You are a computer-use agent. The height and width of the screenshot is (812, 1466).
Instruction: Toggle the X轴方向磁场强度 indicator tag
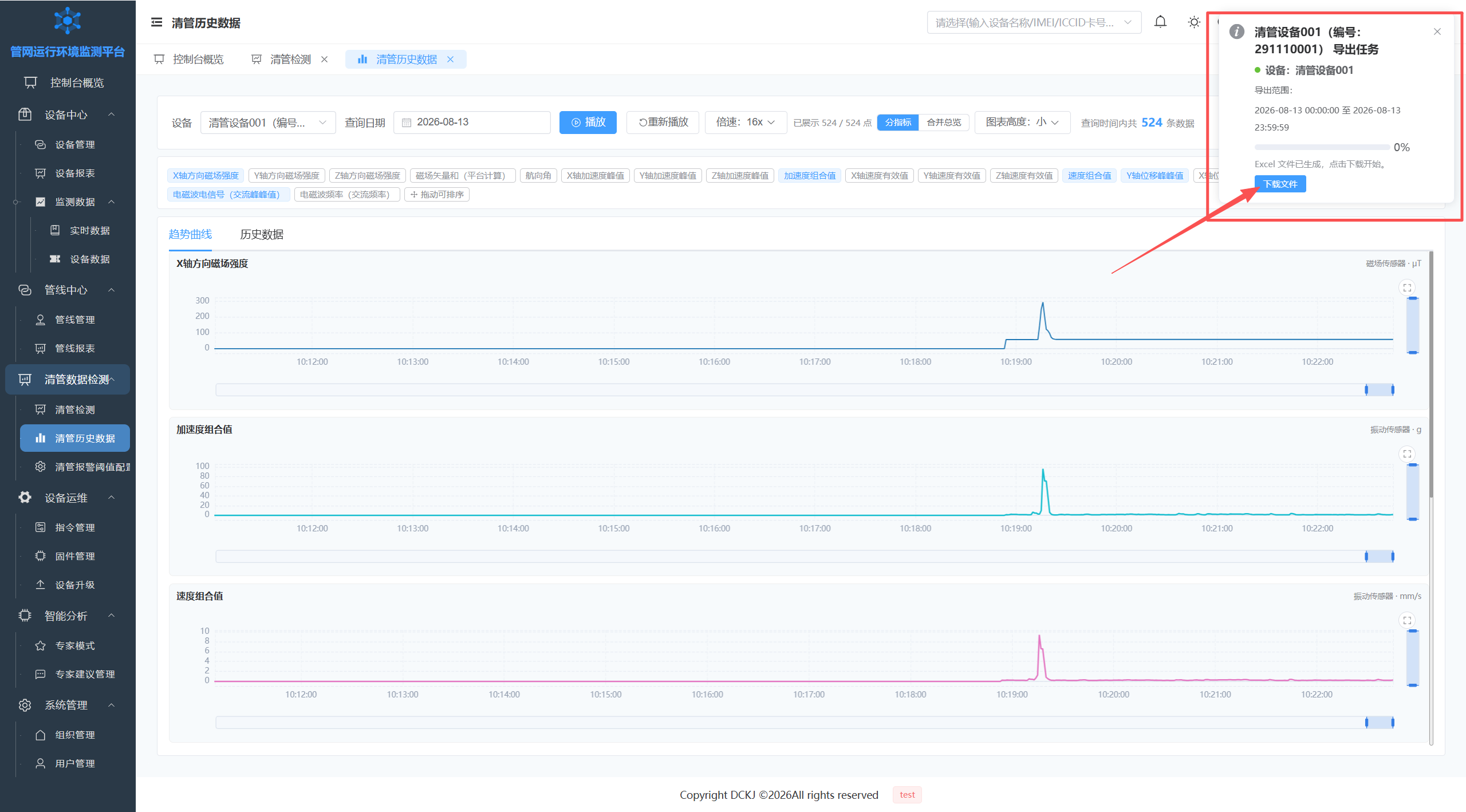[206, 175]
